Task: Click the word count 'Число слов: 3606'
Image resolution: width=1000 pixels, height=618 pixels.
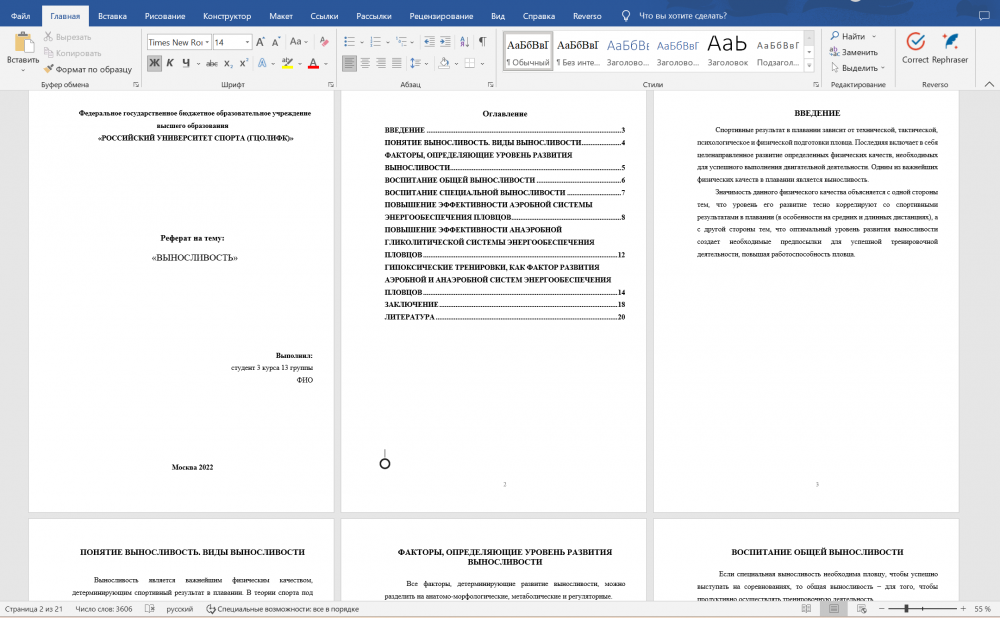Action: (x=104, y=609)
